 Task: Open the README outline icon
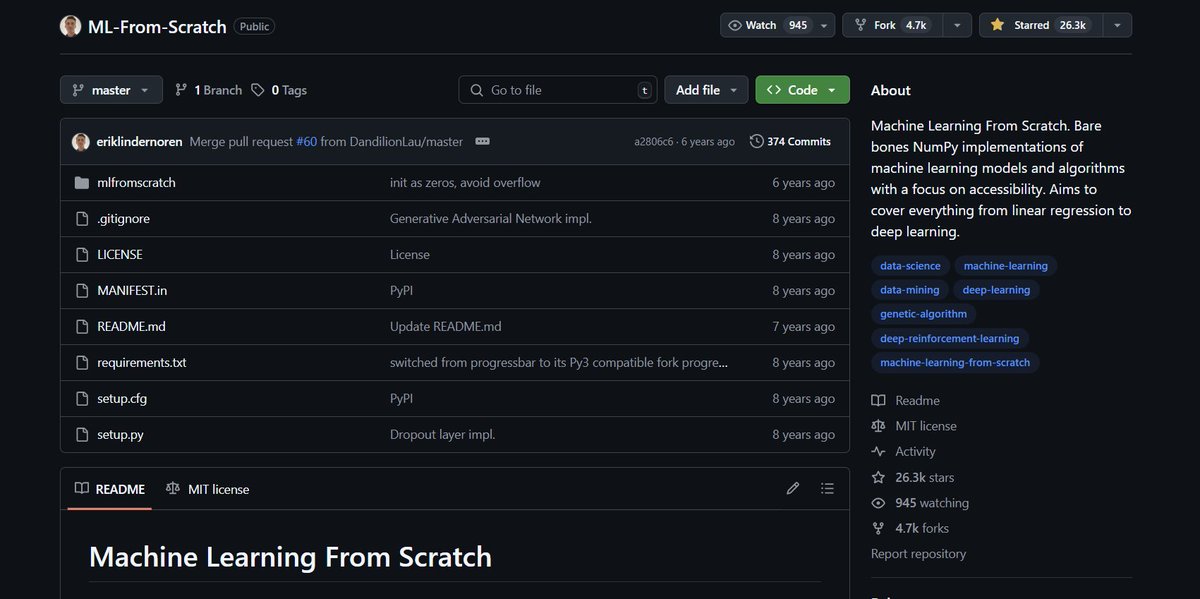pyautogui.click(x=827, y=488)
